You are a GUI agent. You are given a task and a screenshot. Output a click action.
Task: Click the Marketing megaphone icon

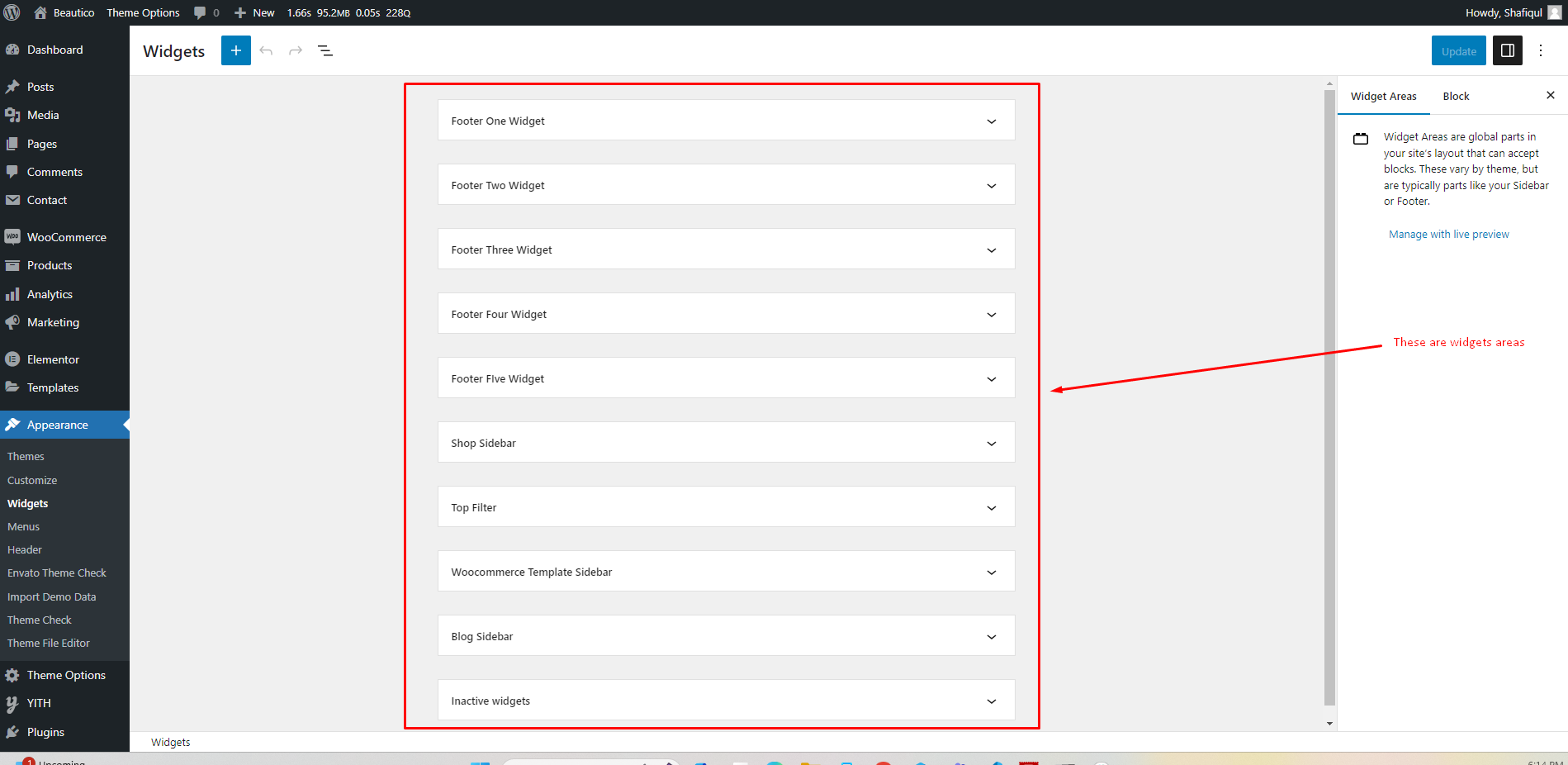point(12,322)
